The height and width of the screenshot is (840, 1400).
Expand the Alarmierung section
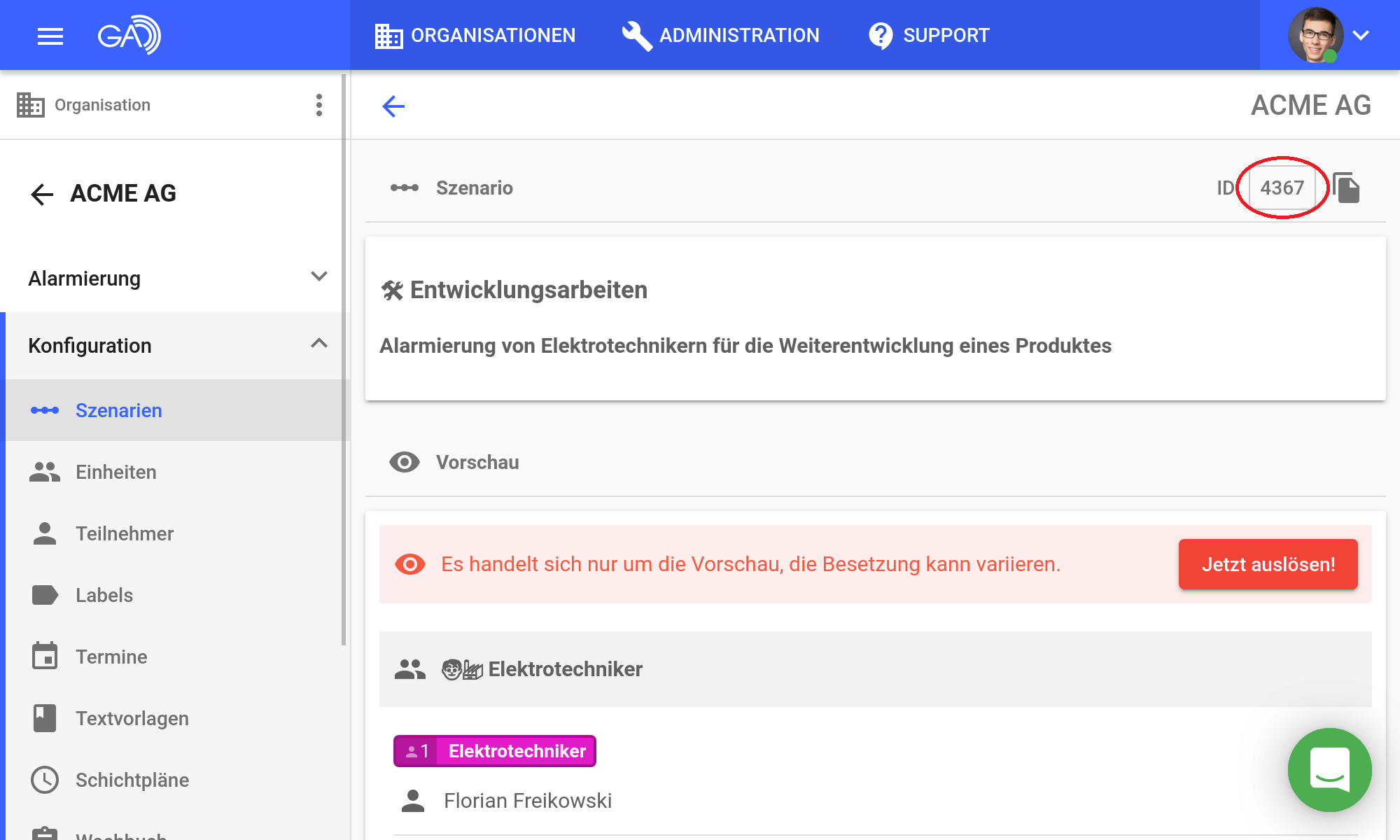coord(319,276)
